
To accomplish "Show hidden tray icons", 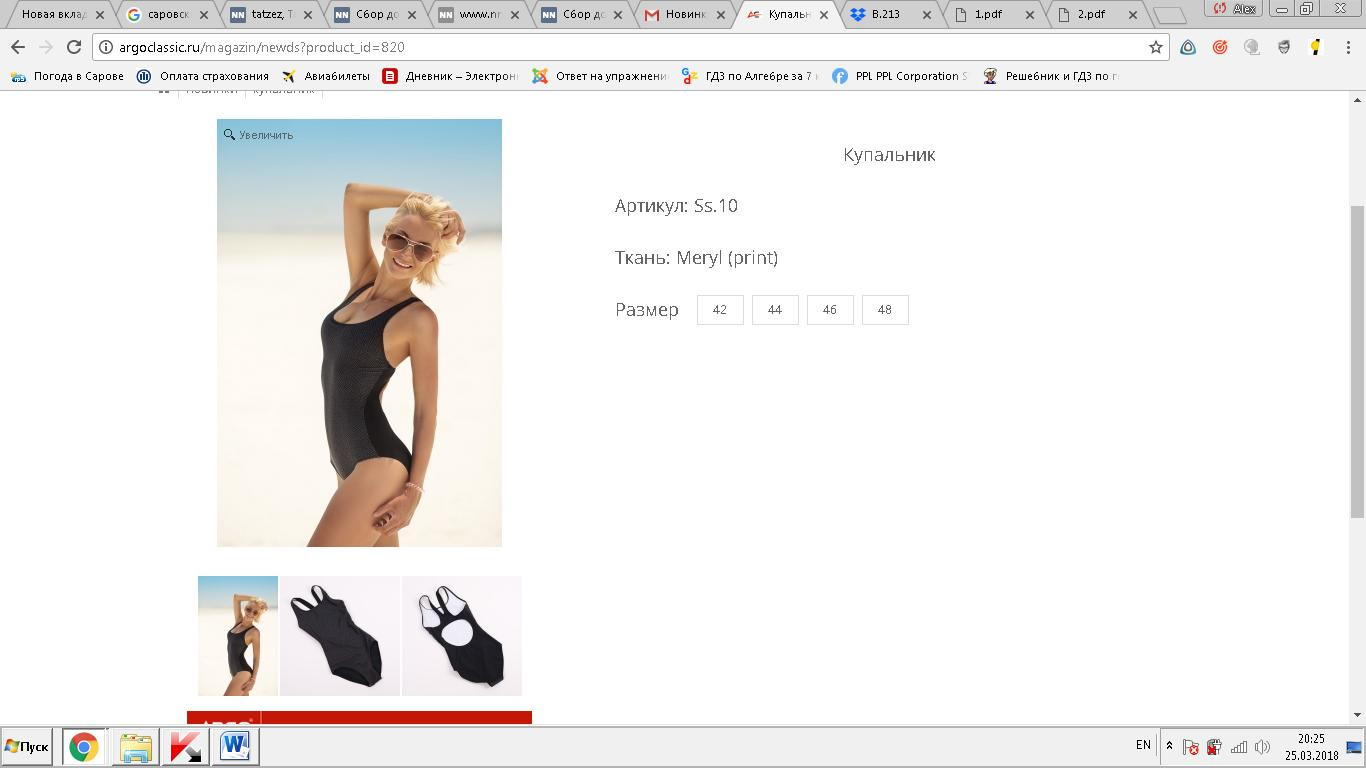I will [1169, 746].
